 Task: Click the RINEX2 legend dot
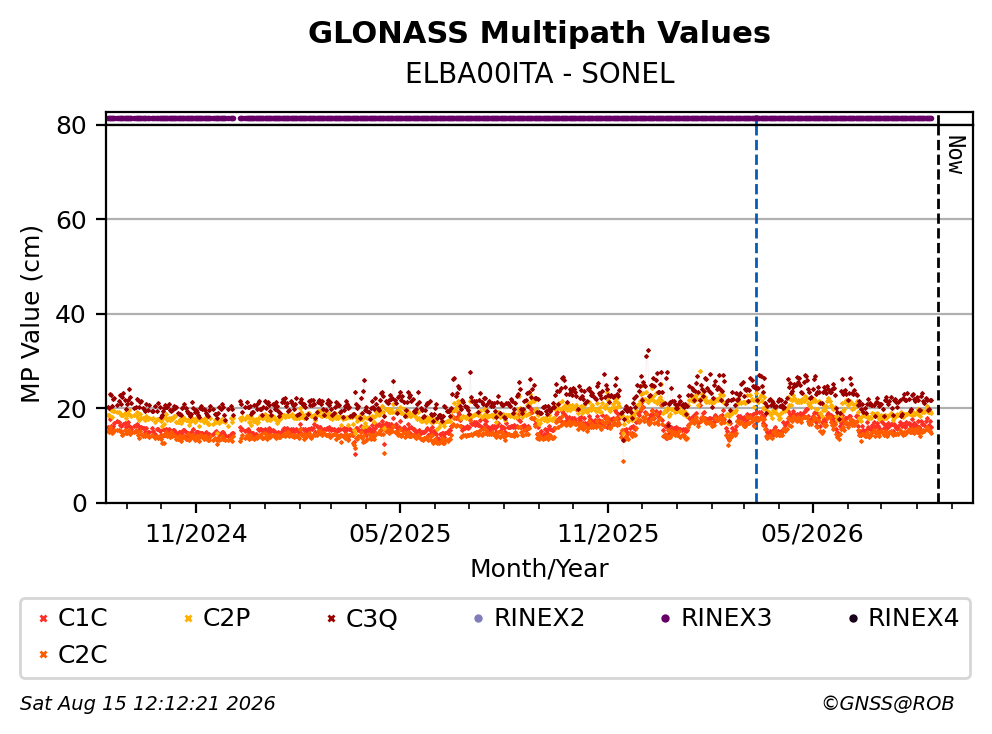click(x=478, y=618)
